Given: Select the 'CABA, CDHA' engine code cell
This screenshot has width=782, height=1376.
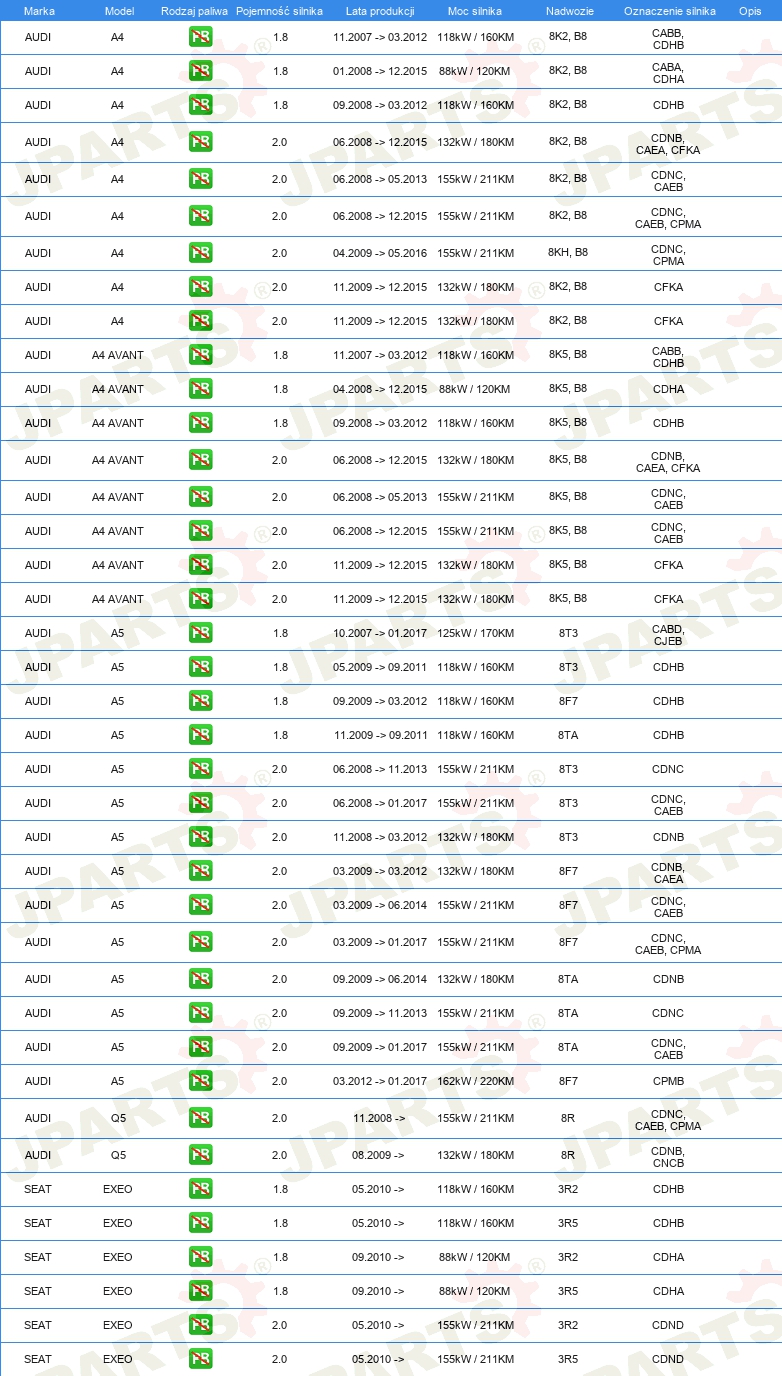Looking at the screenshot, I should pos(668,73).
